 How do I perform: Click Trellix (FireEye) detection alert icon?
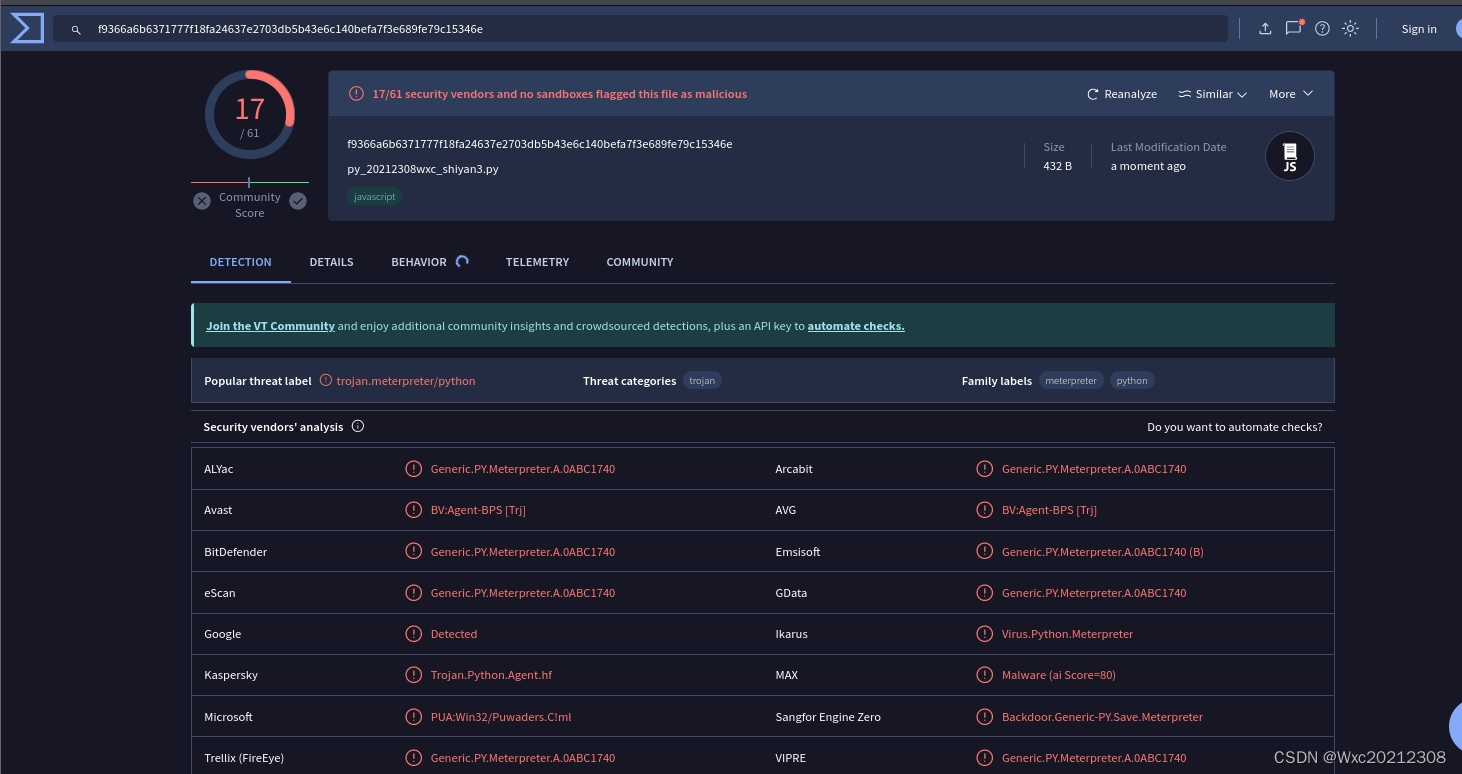pos(413,758)
